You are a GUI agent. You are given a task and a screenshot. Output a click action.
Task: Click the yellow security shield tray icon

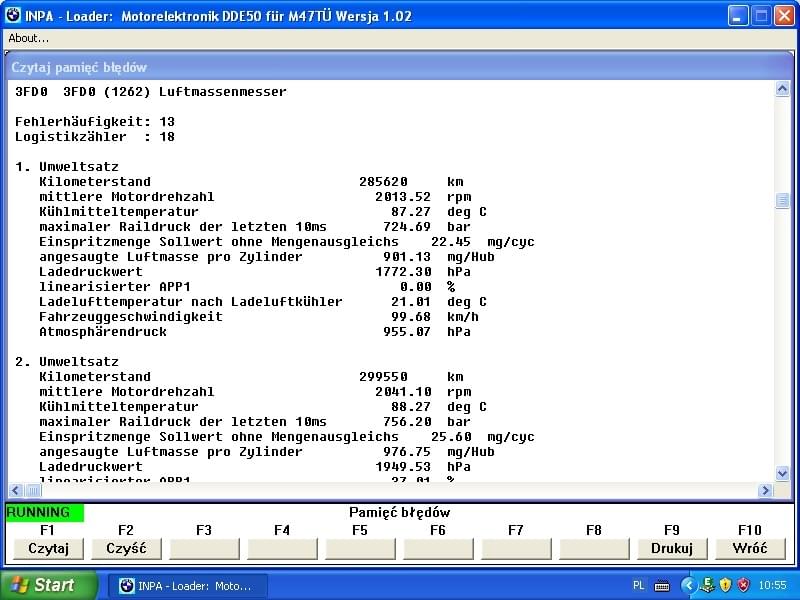pos(725,585)
